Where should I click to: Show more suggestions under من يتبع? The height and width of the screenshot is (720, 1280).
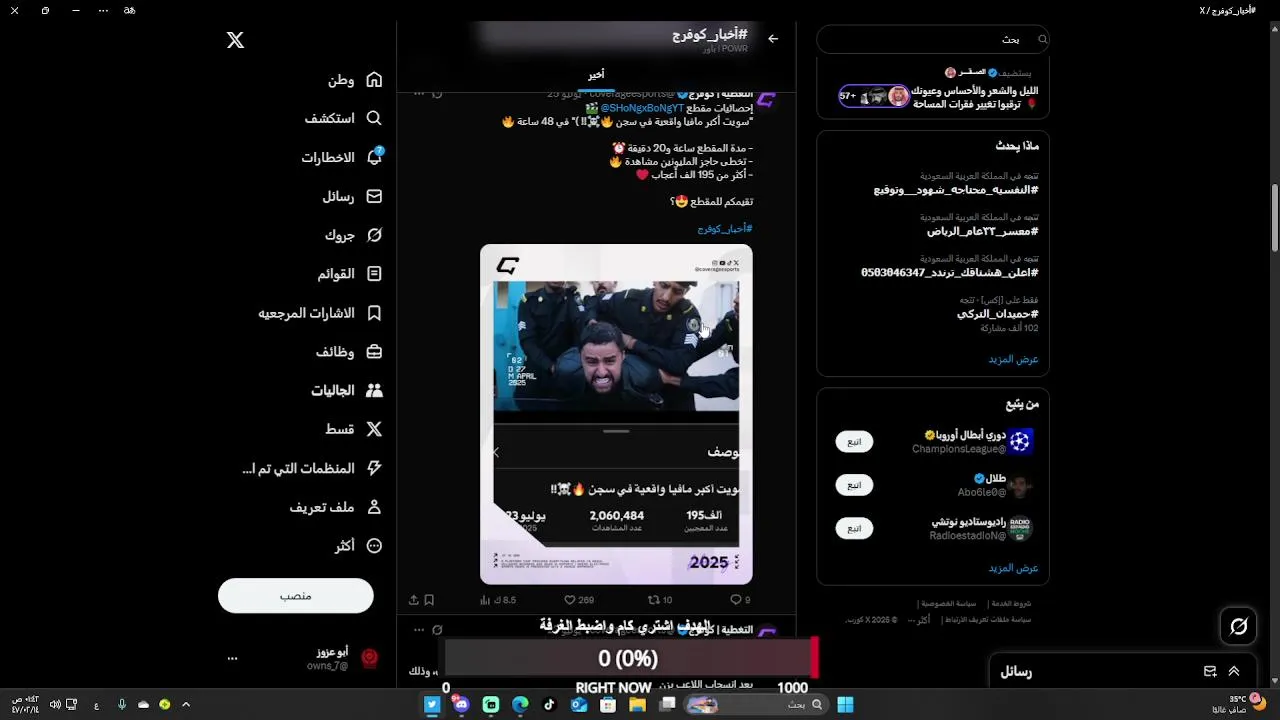point(1013,568)
